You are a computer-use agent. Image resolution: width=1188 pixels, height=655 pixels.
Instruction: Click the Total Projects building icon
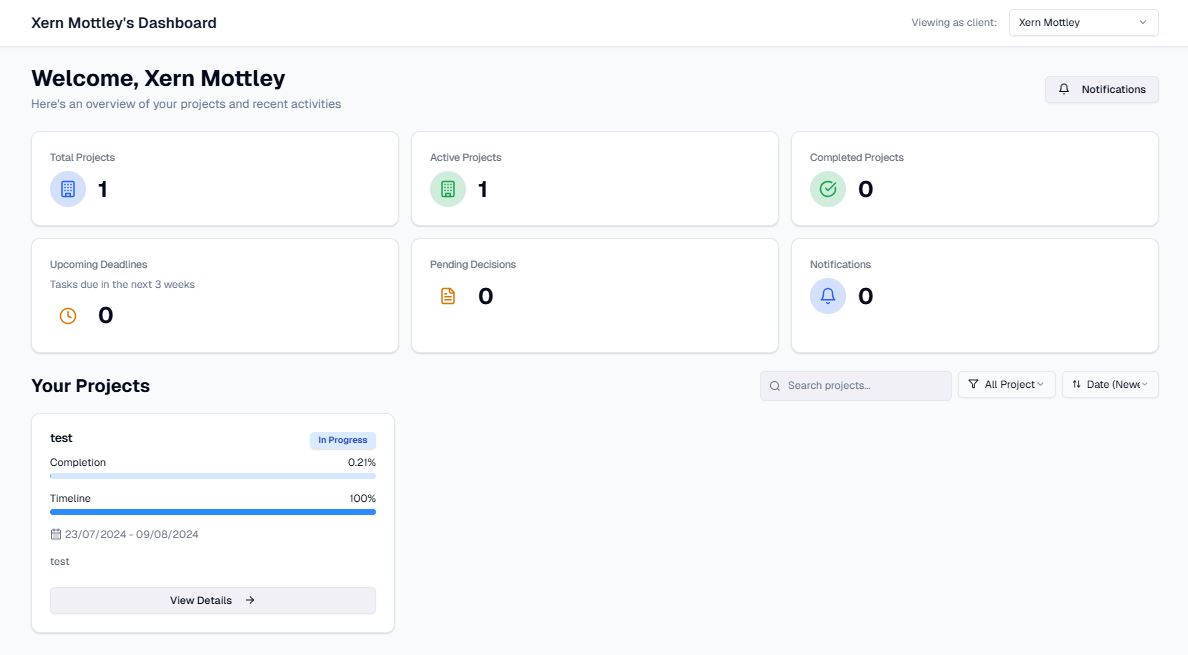tap(67, 188)
